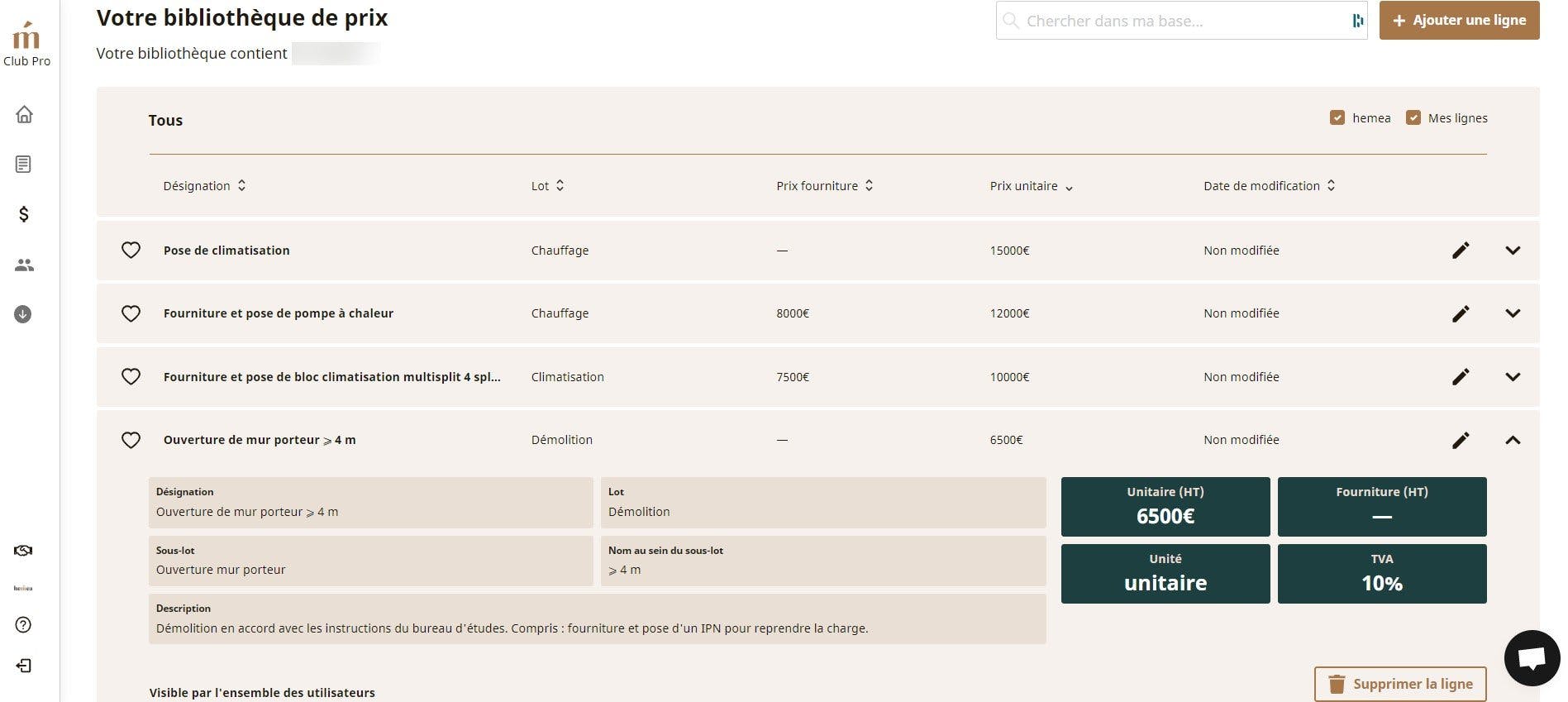Sort by Prix unitaire column
This screenshot has height=702, width=1568.
pyautogui.click(x=1031, y=186)
